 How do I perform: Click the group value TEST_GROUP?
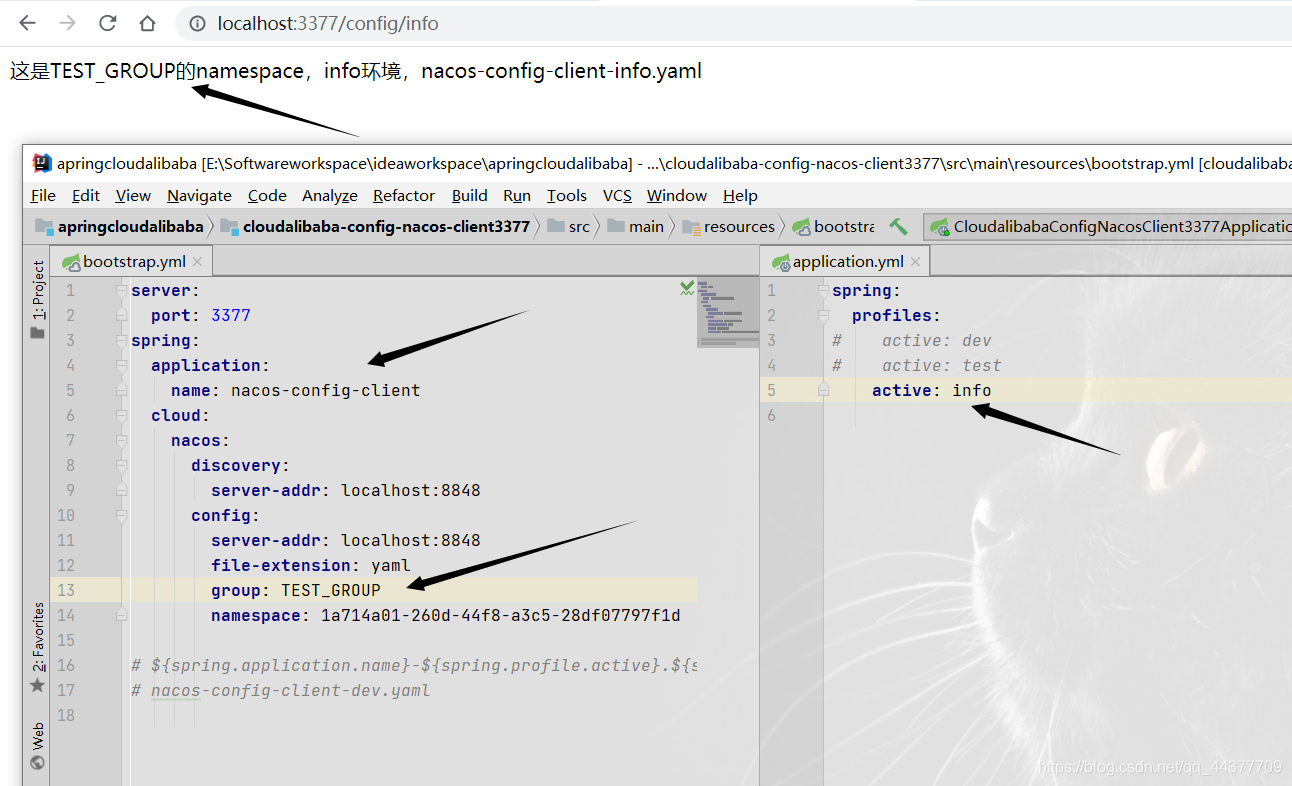331,590
